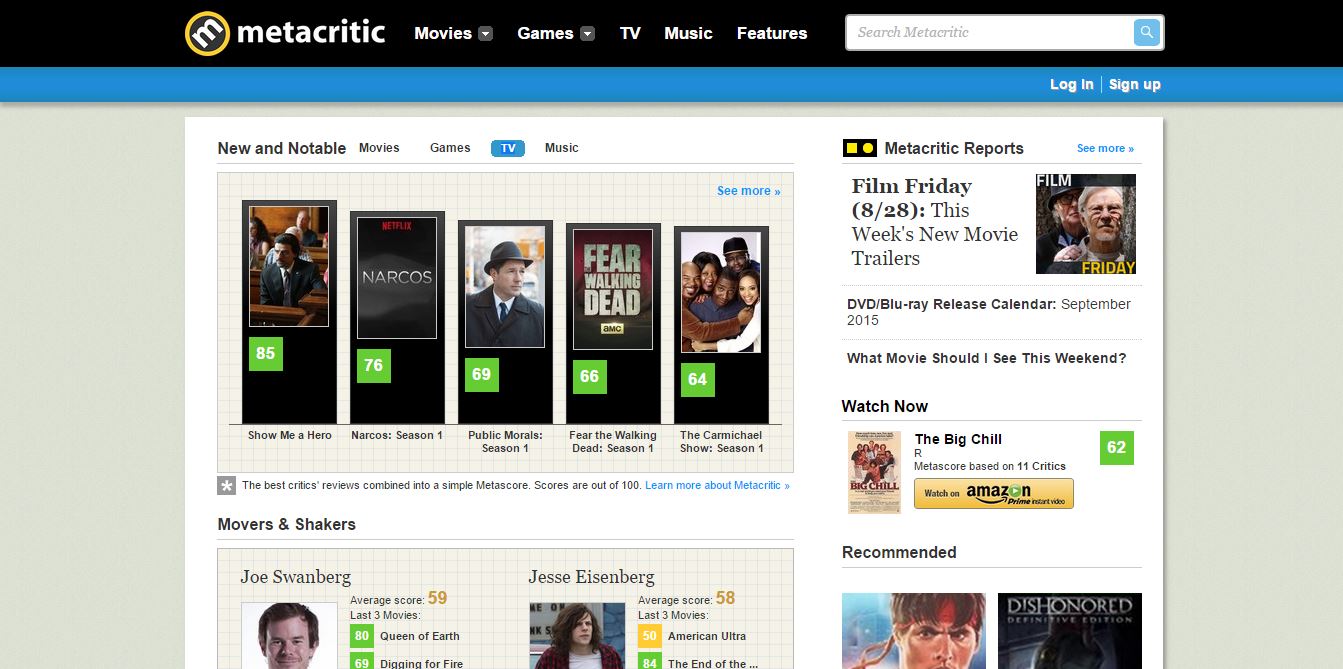1343x669 pixels.
Task: Click the Sign up link
Action: pyautogui.click(x=1135, y=84)
